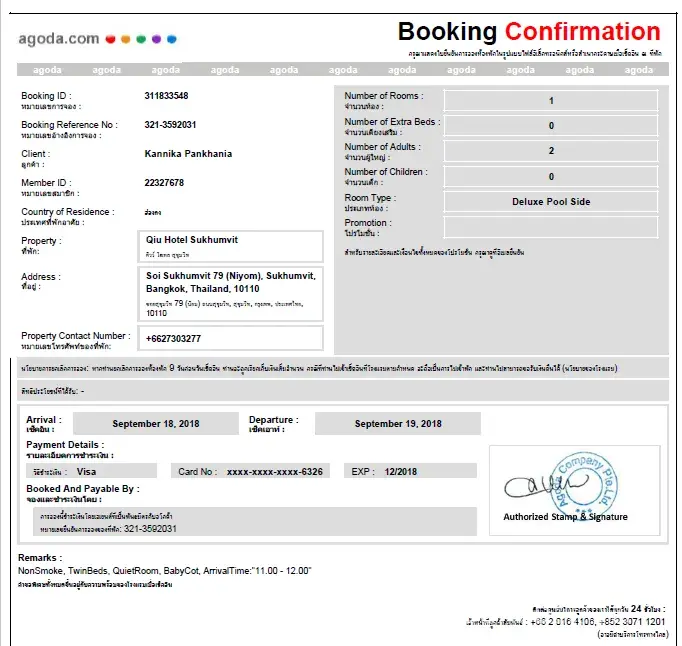Click the Promotion label

(x=368, y=223)
